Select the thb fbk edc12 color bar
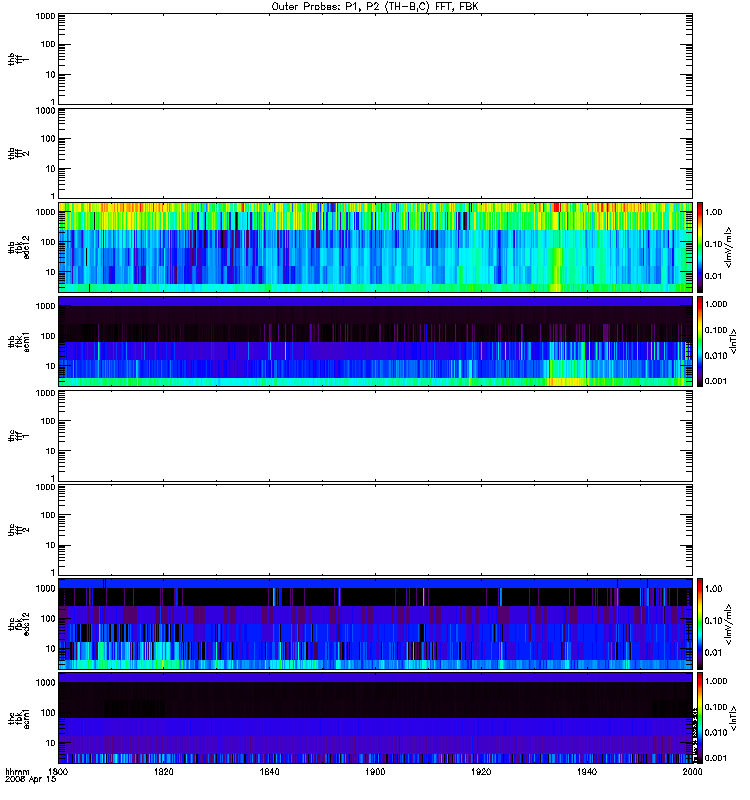Screen dimensions: 750x800 (700, 247)
